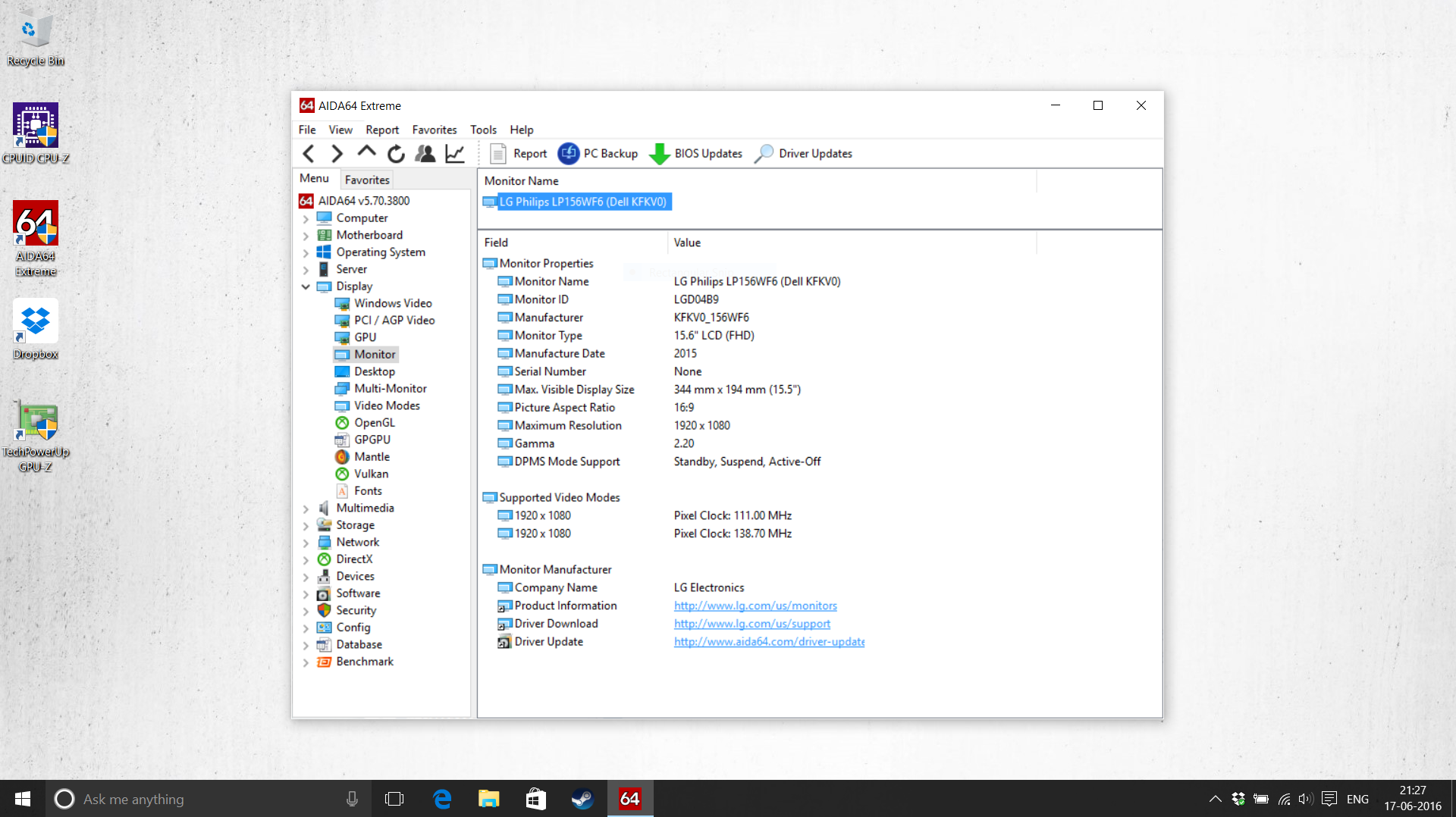Expand the Software node

click(x=306, y=594)
